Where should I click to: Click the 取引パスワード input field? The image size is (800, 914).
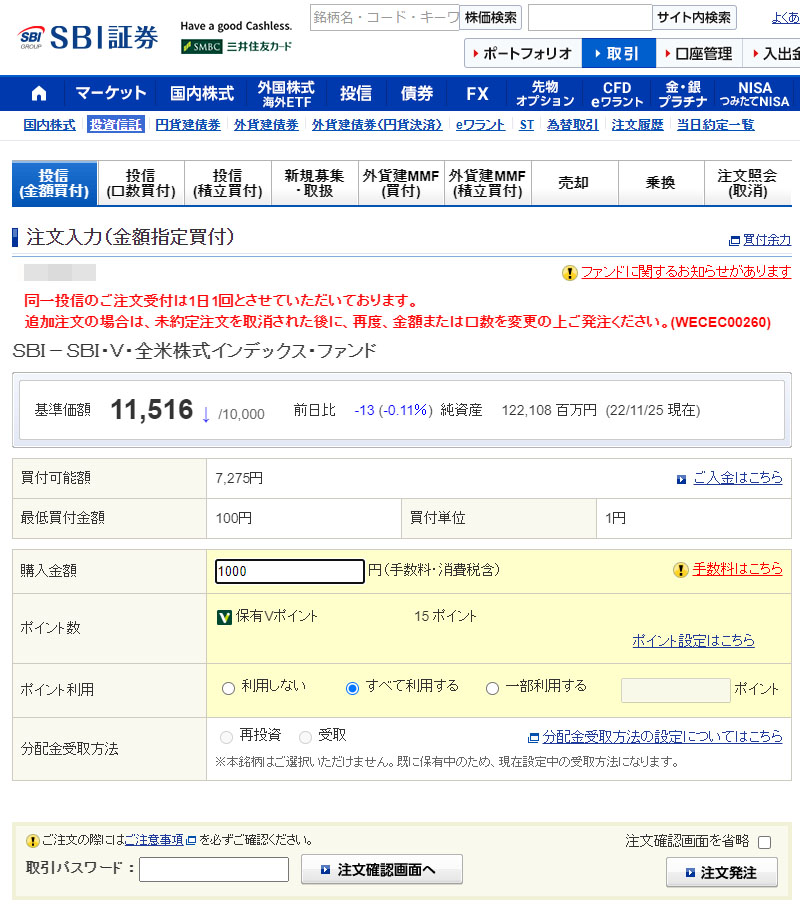point(214,869)
